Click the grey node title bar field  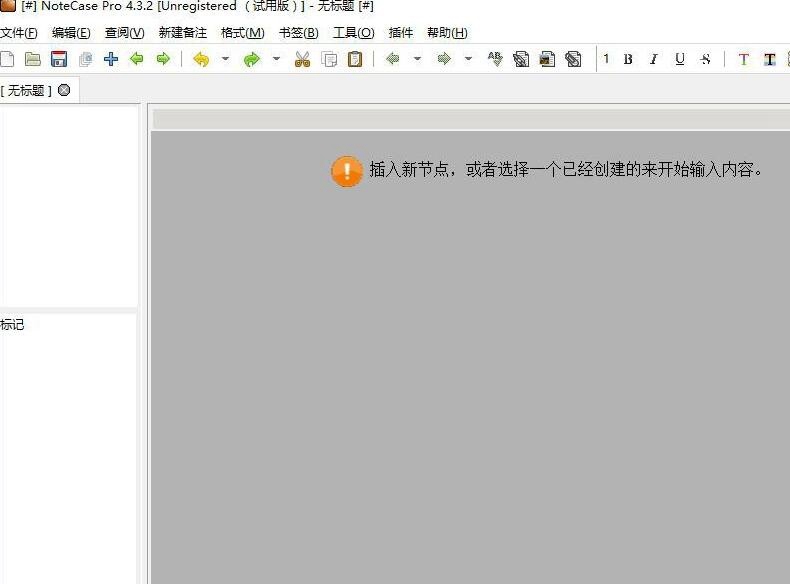tap(471, 119)
